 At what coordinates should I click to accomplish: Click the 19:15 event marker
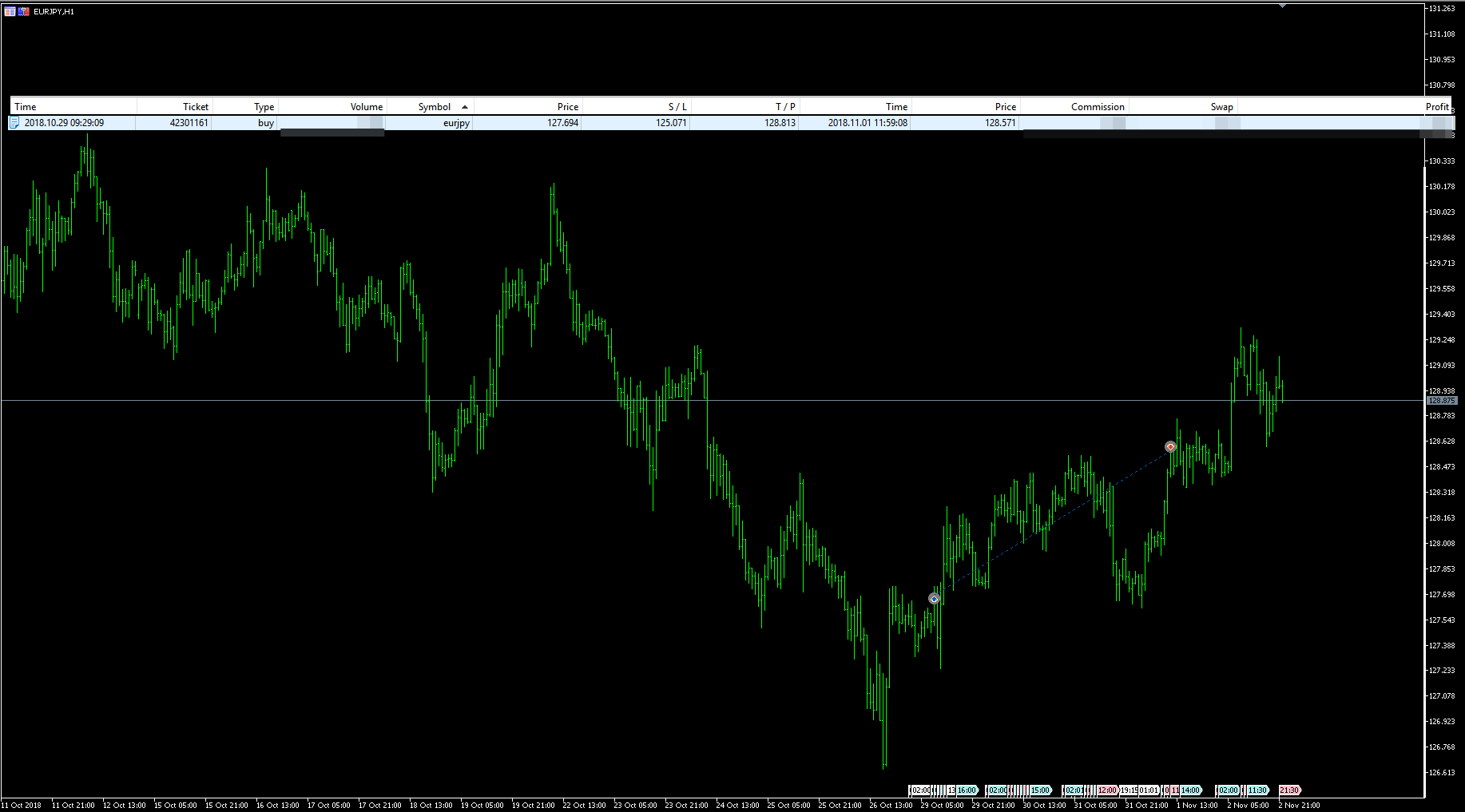point(1129,790)
